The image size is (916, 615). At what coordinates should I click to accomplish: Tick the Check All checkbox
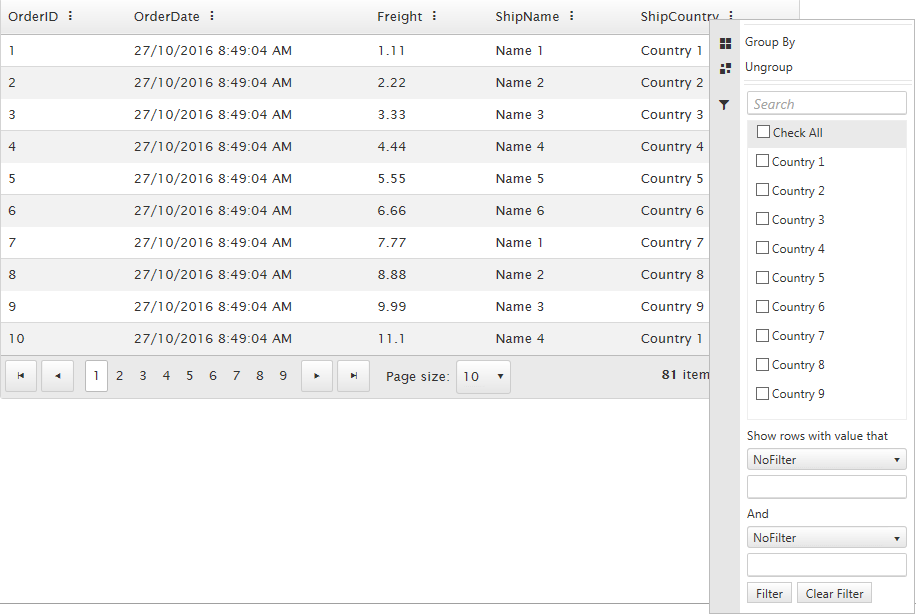point(764,132)
